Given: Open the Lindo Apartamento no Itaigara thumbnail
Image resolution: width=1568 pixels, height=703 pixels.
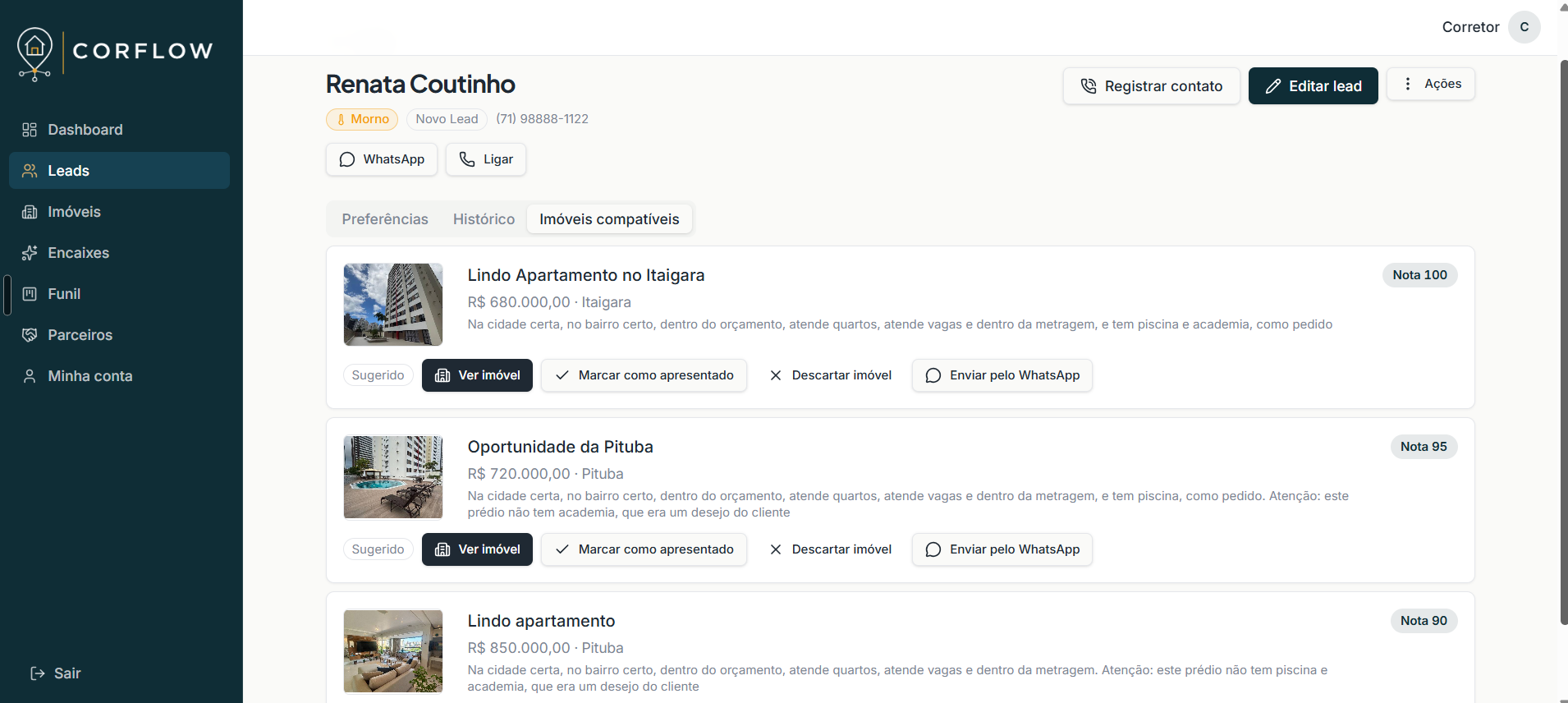Looking at the screenshot, I should pos(393,305).
